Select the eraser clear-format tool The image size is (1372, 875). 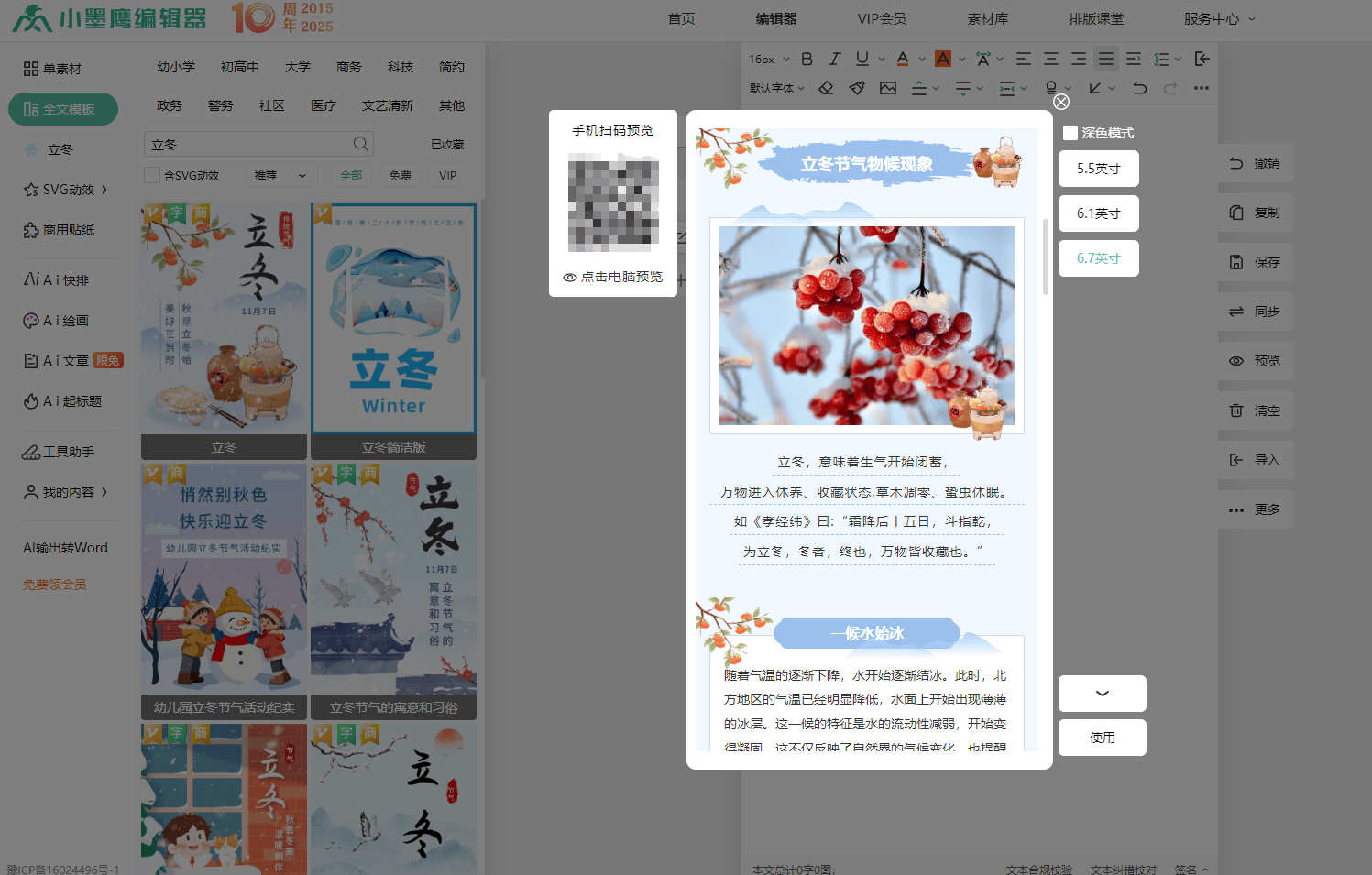[x=826, y=88]
